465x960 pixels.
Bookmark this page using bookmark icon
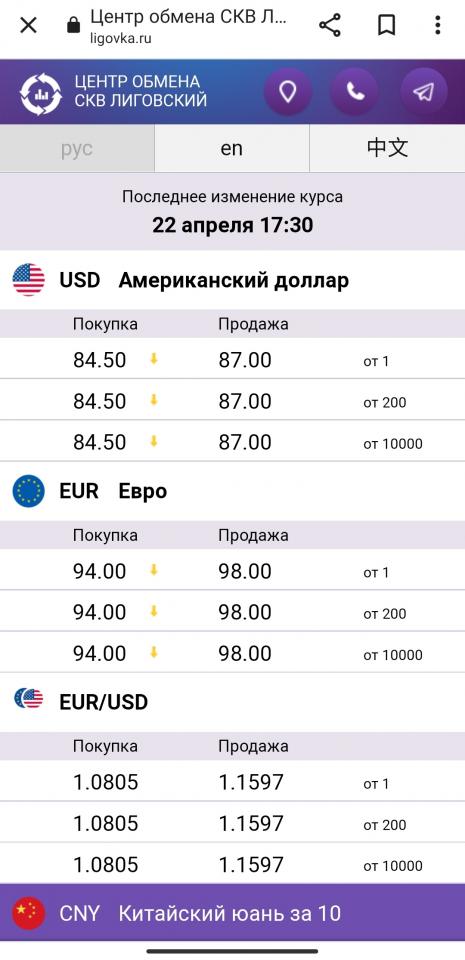(386, 26)
